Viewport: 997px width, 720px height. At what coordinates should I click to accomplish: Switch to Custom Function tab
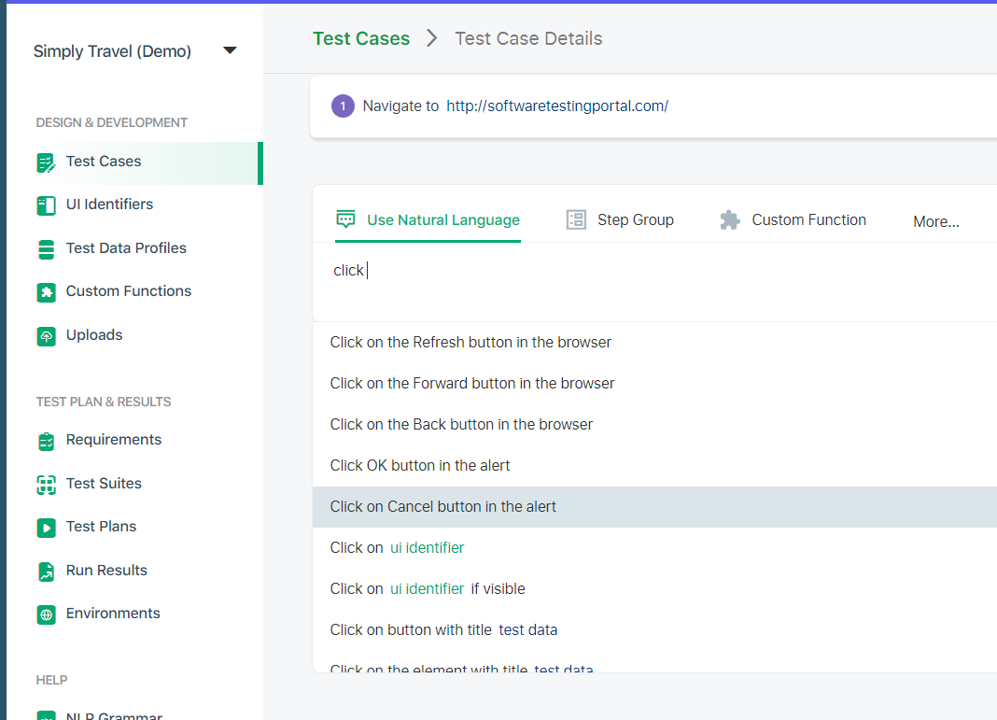point(793,220)
